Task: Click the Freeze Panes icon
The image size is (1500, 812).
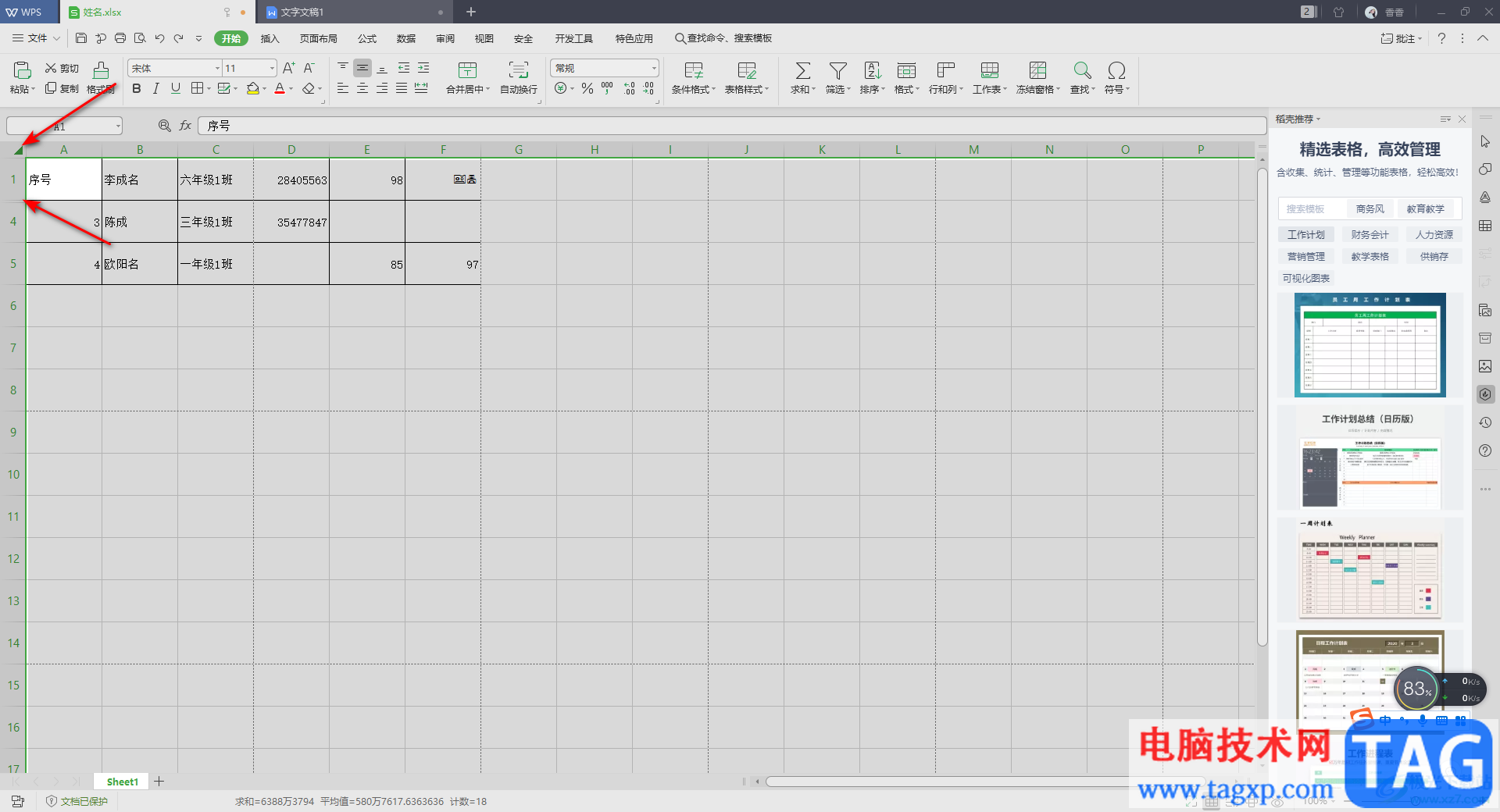Action: [1037, 71]
